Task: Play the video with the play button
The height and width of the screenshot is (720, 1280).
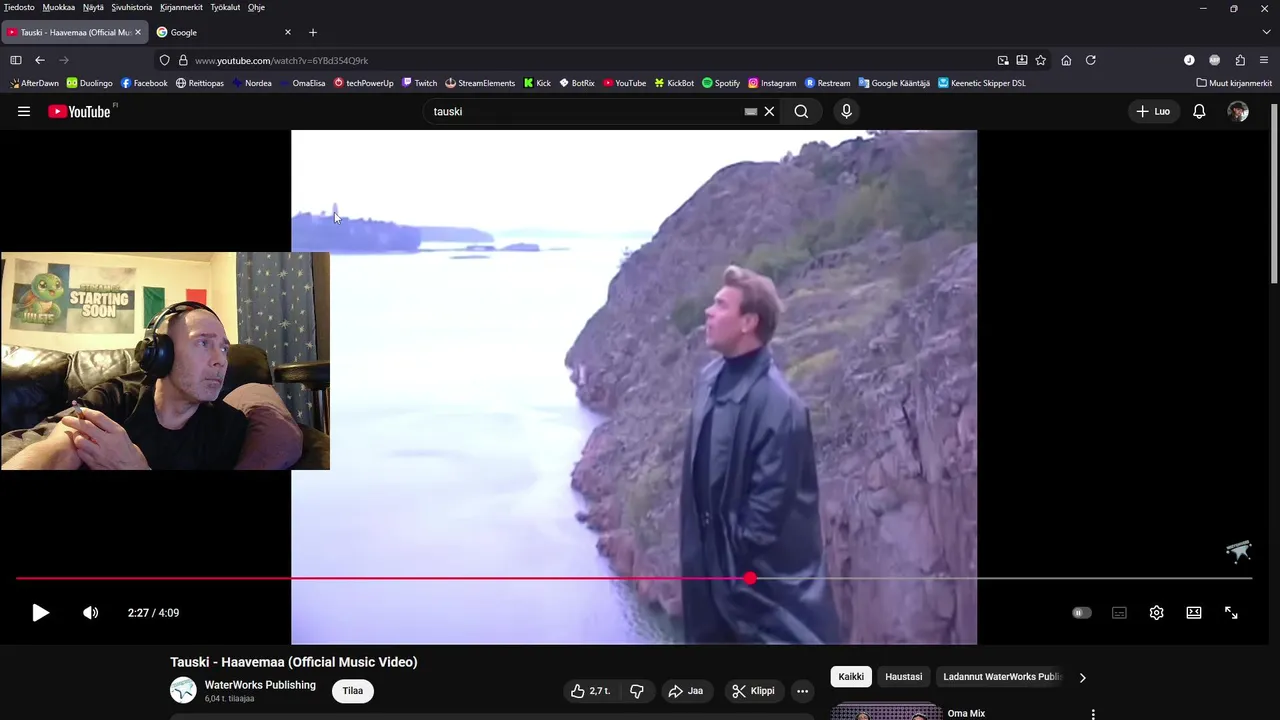Action: coord(40,613)
